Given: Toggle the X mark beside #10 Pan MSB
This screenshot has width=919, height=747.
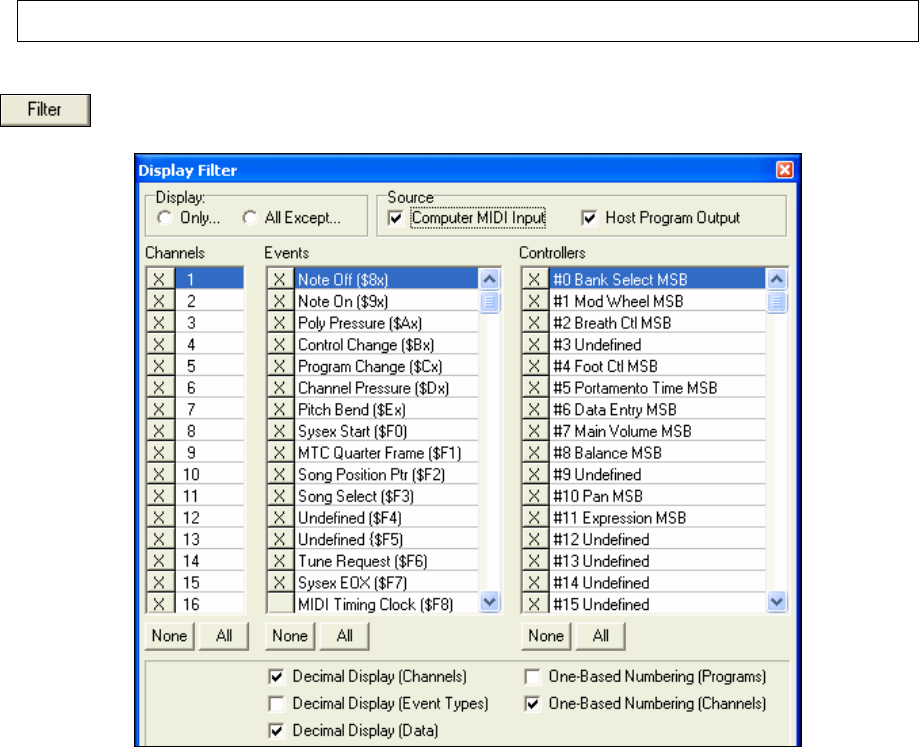Looking at the screenshot, I should coord(535,496).
